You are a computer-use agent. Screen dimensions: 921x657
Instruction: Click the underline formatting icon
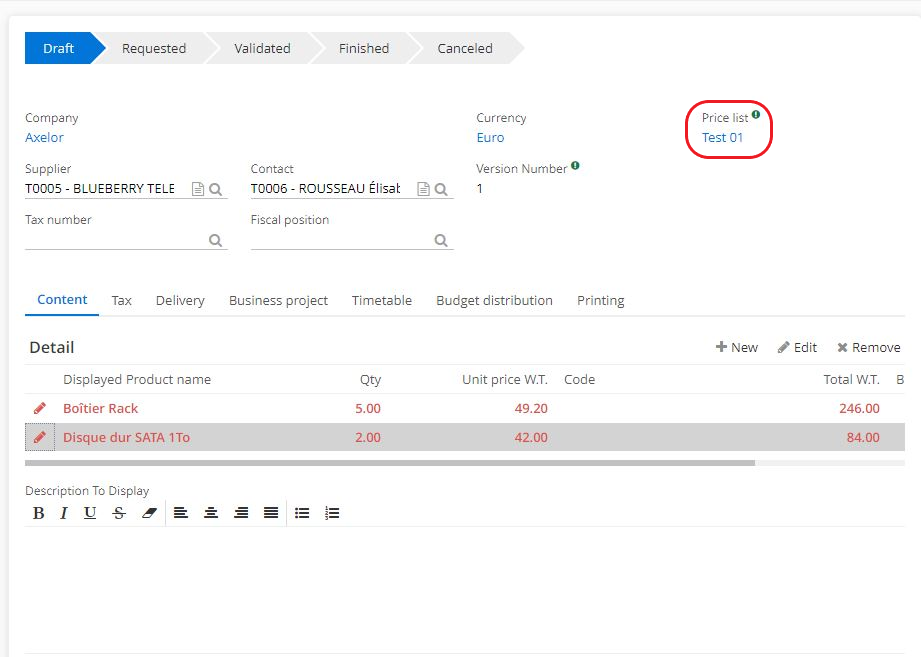click(x=90, y=513)
